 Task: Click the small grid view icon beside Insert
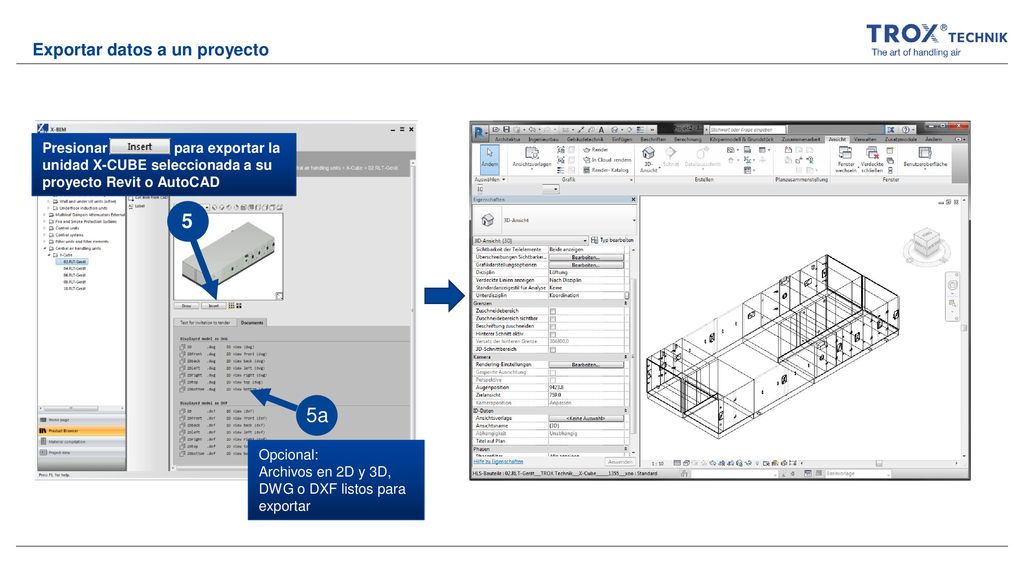pos(231,305)
